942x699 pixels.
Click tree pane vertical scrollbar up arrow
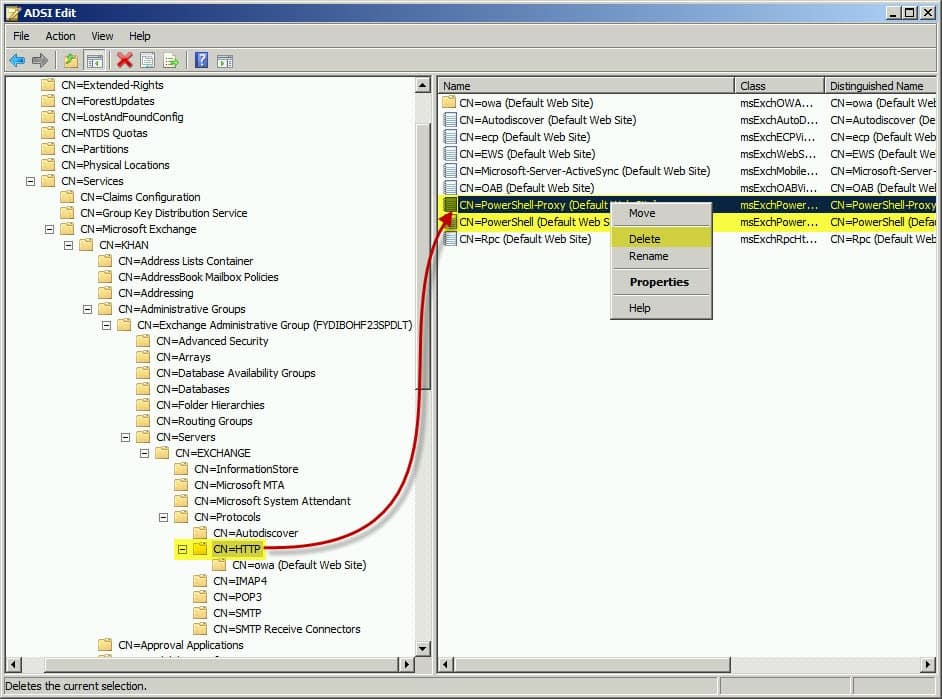pos(423,85)
